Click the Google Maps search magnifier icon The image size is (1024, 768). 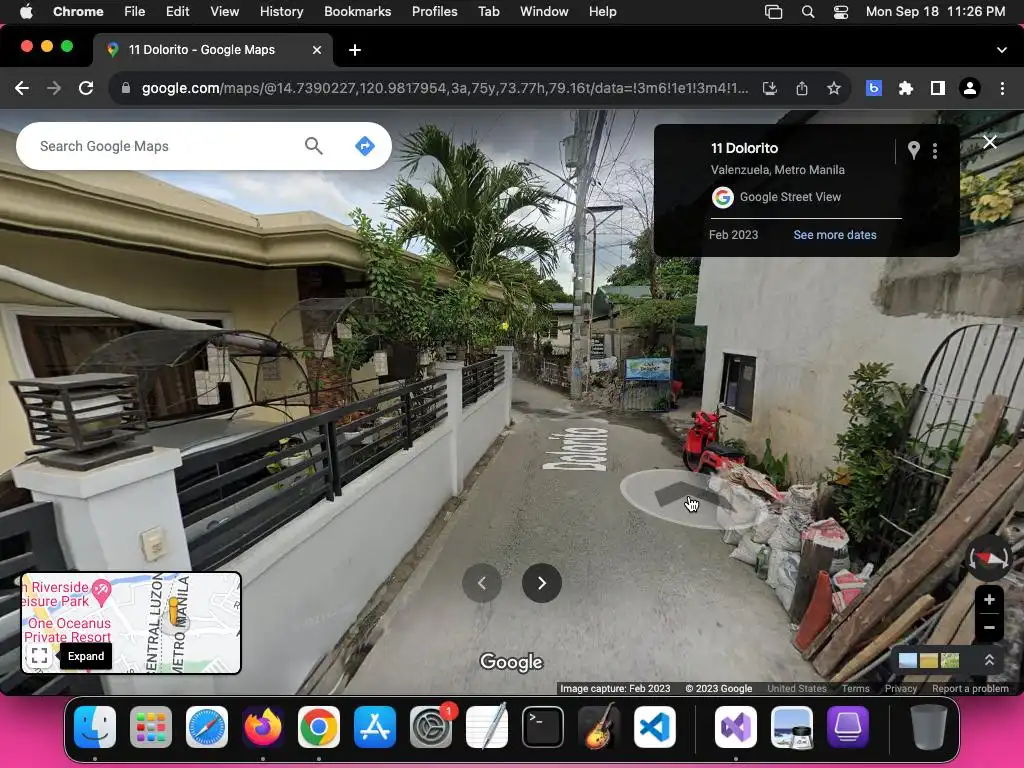[313, 146]
